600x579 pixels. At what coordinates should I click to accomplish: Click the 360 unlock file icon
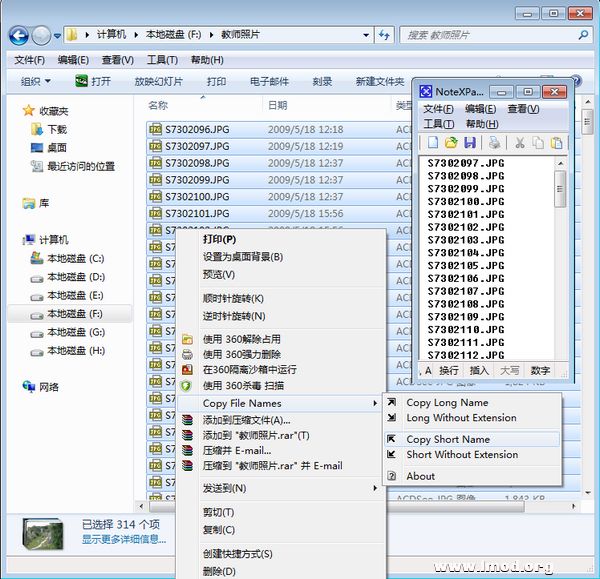(x=187, y=339)
